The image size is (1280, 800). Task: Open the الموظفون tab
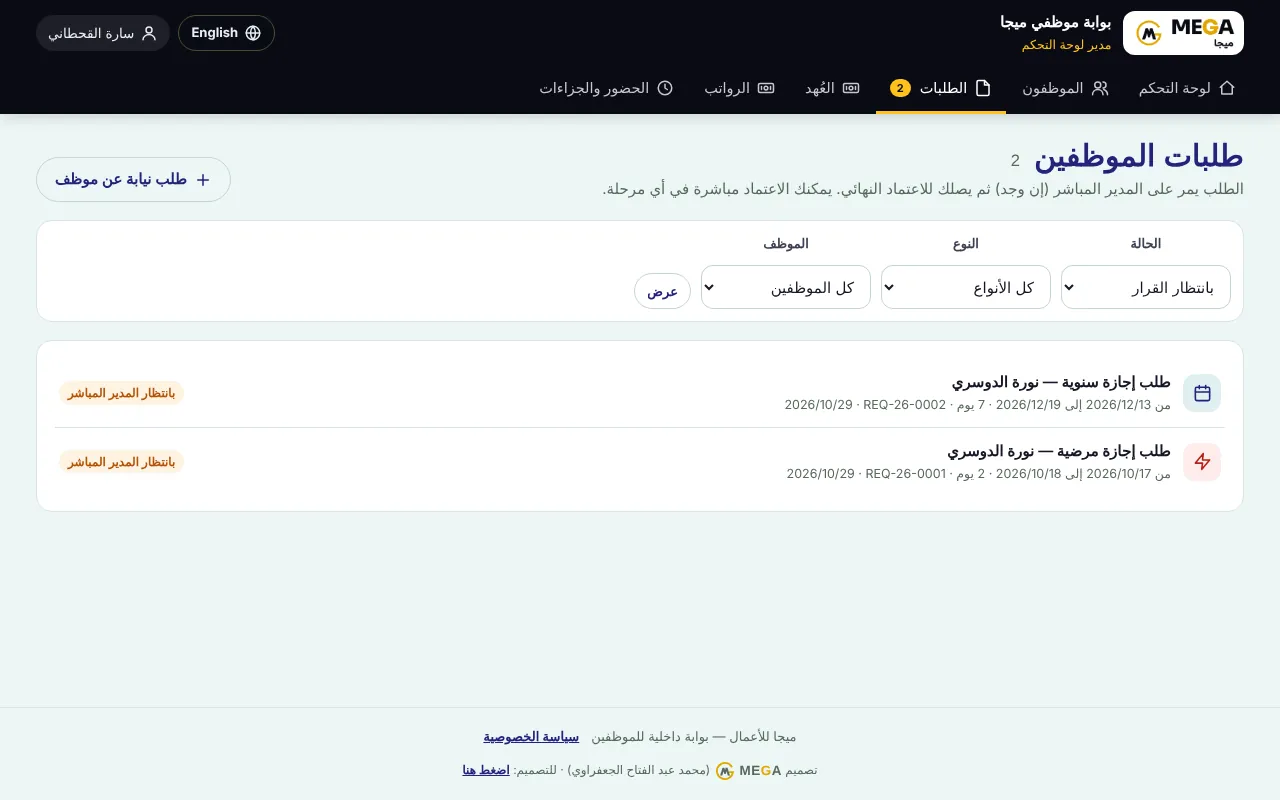(1066, 88)
